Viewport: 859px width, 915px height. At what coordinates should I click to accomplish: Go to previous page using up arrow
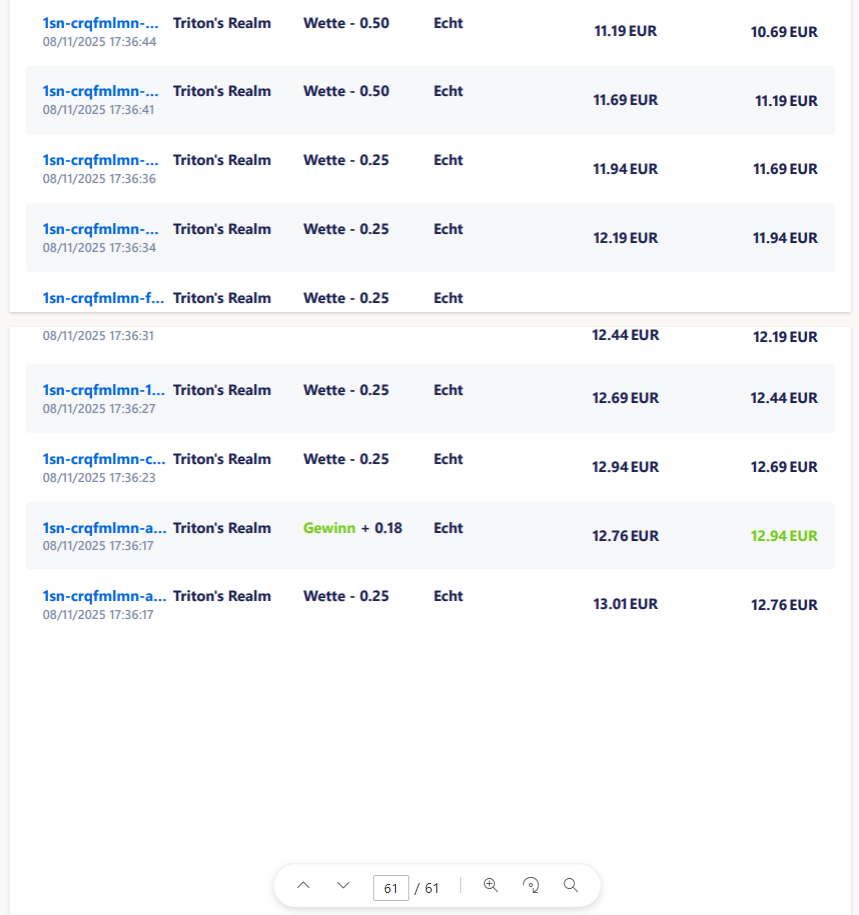pyautogui.click(x=303, y=886)
